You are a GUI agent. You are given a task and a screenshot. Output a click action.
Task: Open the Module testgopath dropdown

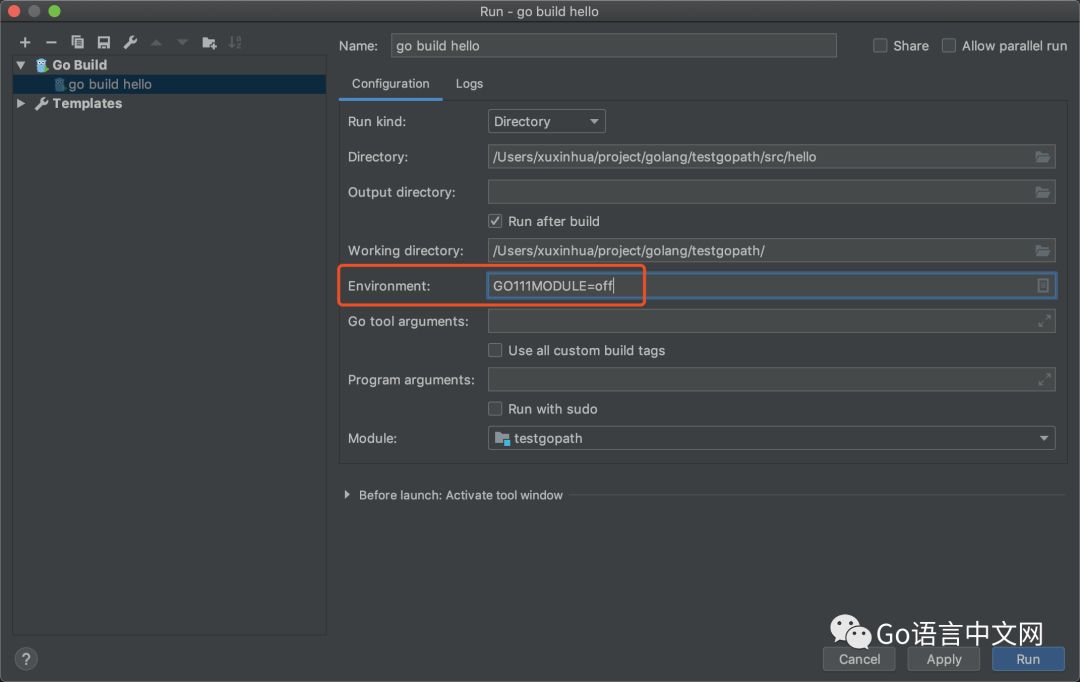click(770, 438)
